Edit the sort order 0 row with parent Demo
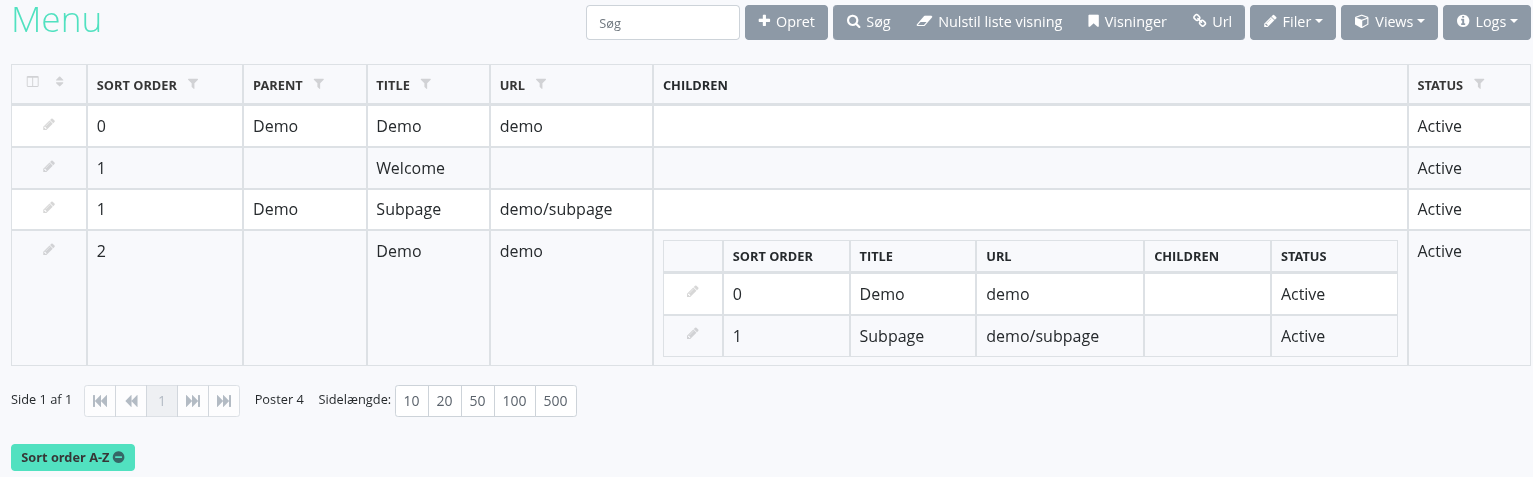1533x477 pixels. click(49, 124)
